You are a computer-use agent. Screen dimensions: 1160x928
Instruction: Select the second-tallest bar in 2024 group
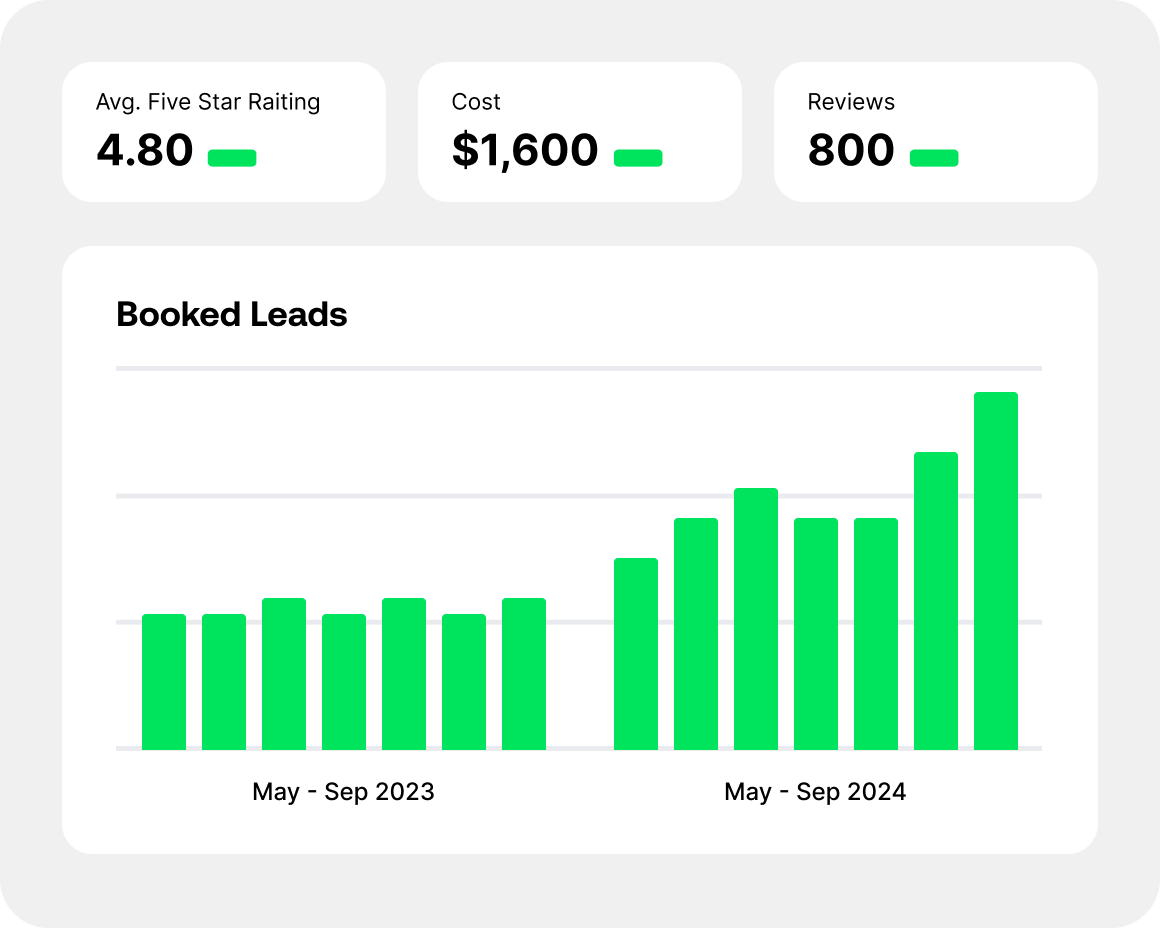[936, 600]
